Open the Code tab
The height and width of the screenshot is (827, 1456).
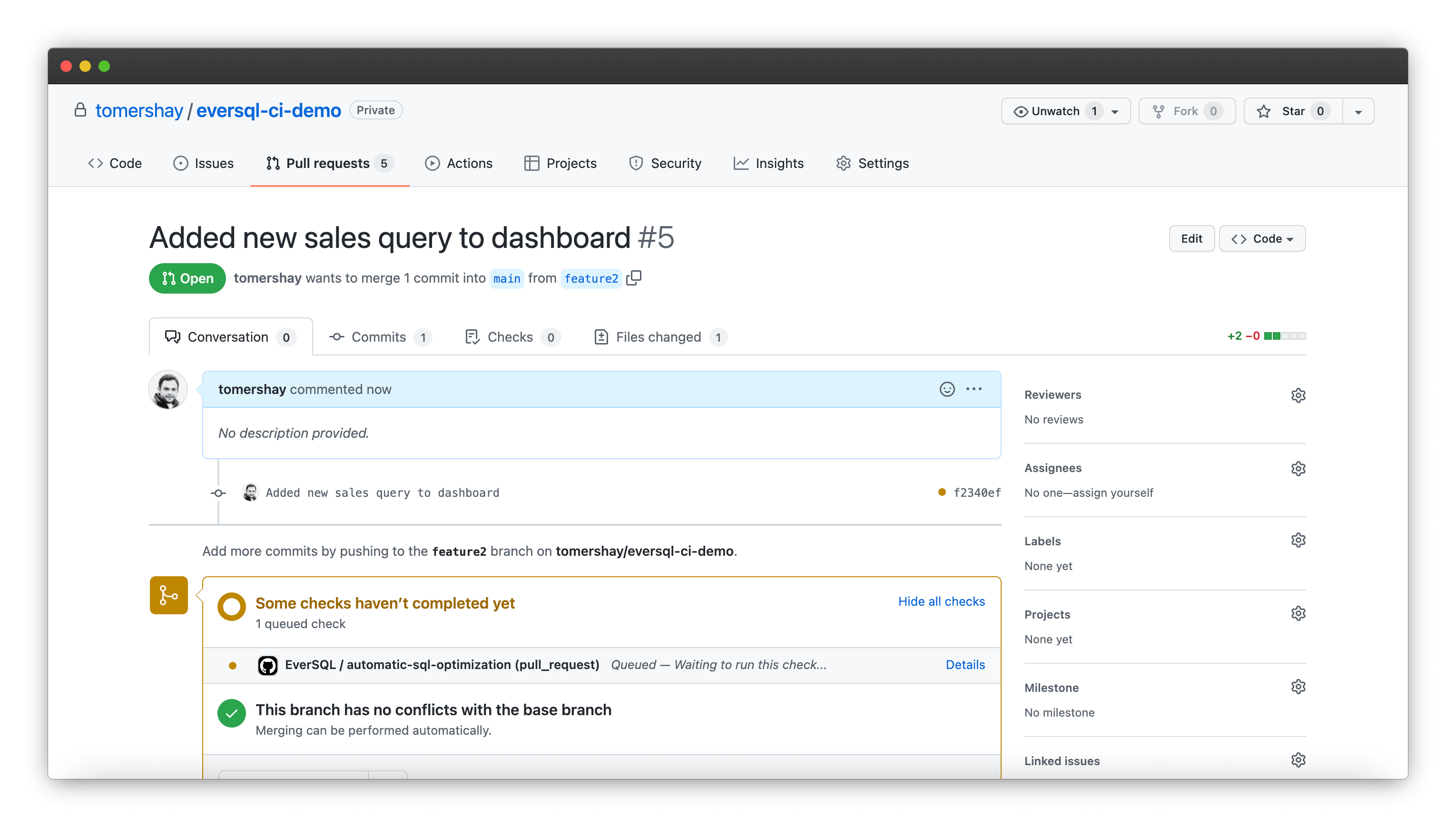tap(115, 163)
